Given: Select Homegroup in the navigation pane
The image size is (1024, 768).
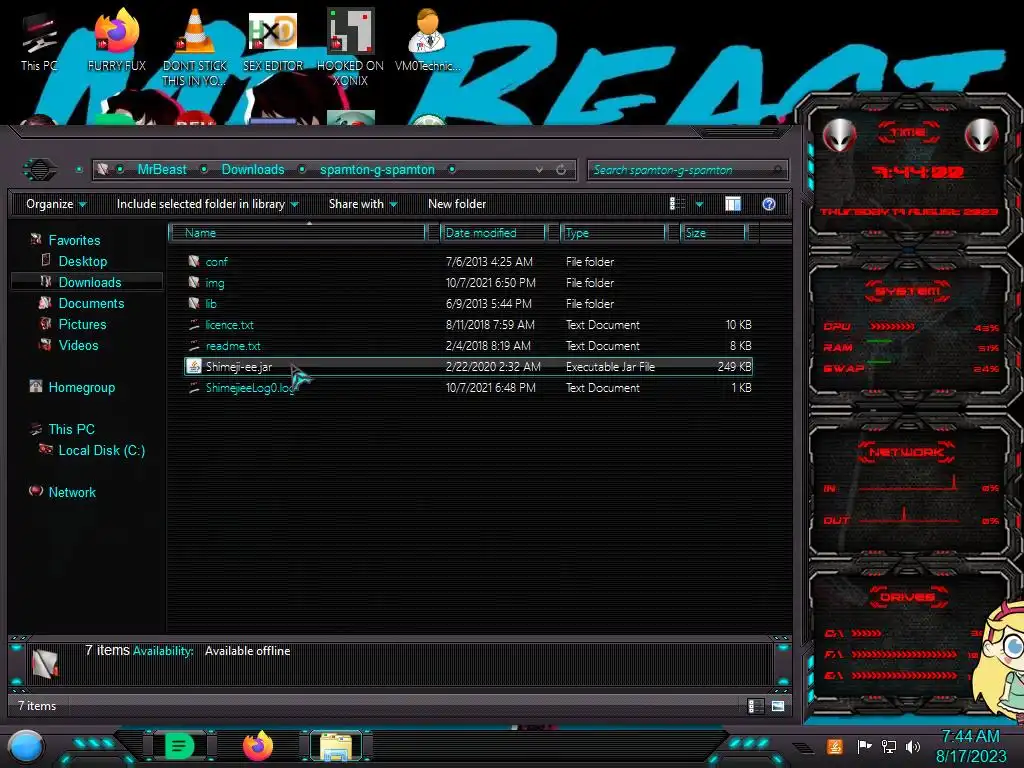Looking at the screenshot, I should [82, 387].
